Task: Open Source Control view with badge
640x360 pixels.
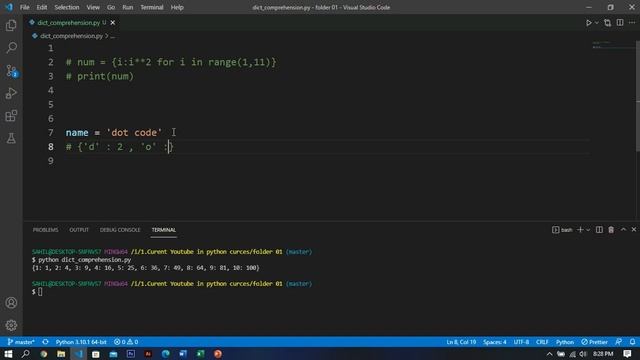Action: coord(11,71)
